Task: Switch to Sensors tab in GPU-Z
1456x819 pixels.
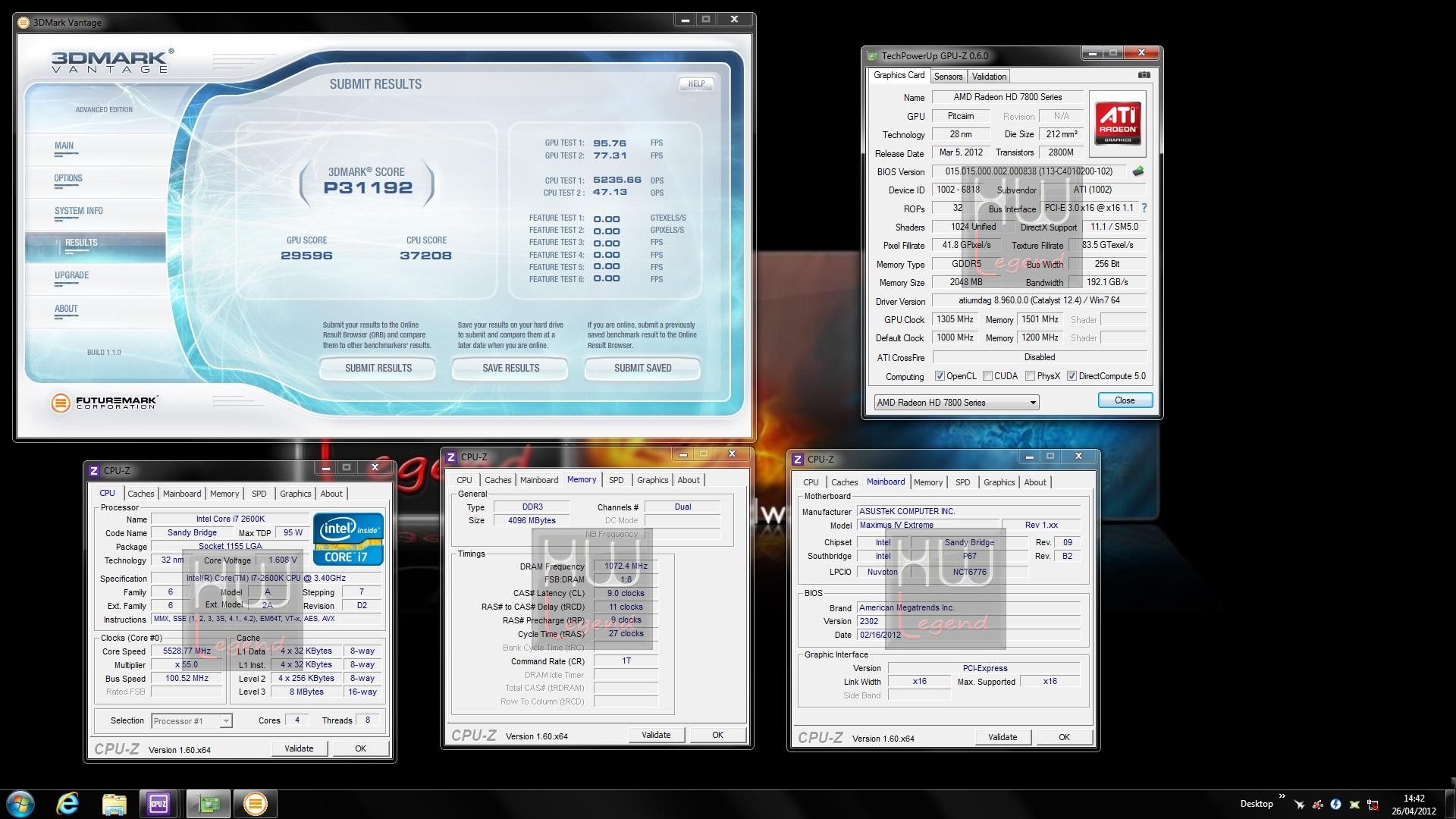Action: (x=948, y=77)
